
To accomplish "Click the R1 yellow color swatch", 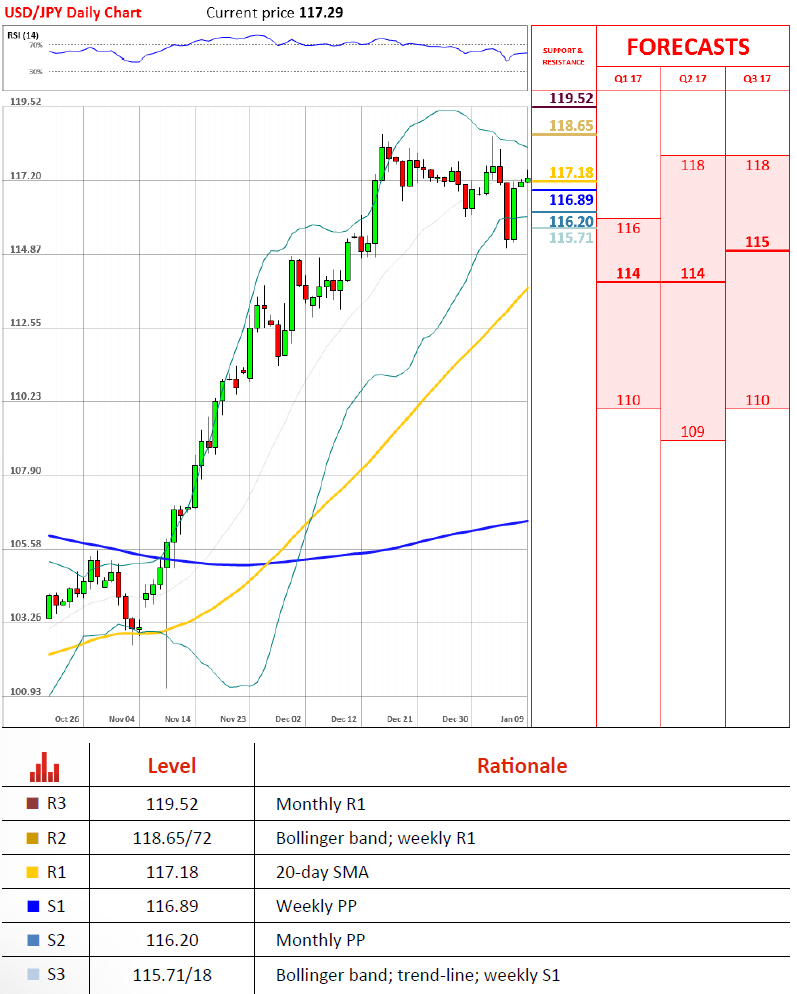I will (32, 872).
